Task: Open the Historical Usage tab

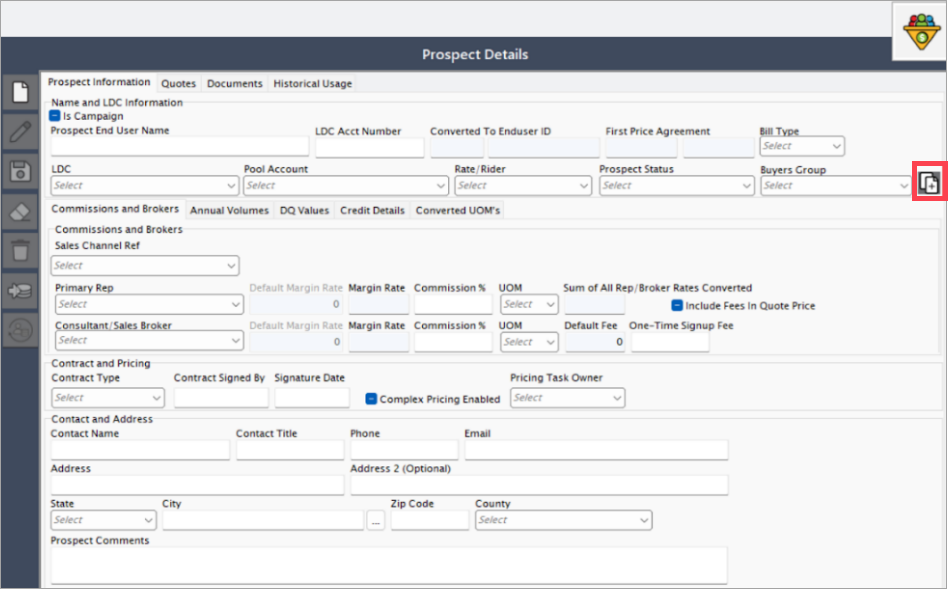Action: click(x=313, y=83)
